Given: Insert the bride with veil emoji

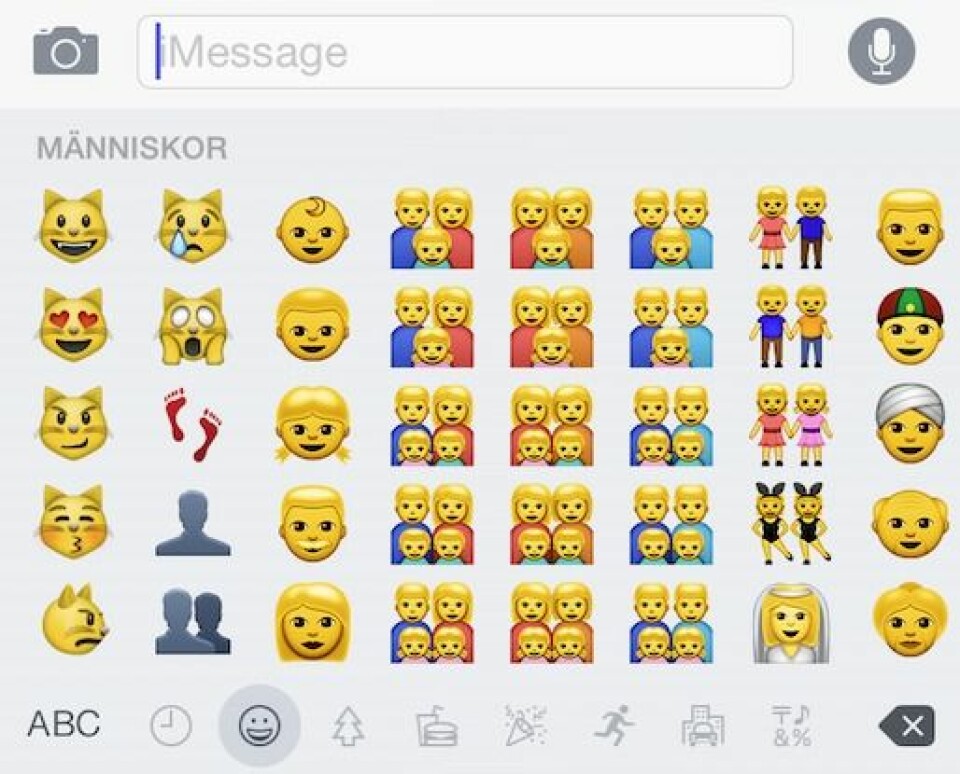Looking at the screenshot, I should (x=790, y=622).
